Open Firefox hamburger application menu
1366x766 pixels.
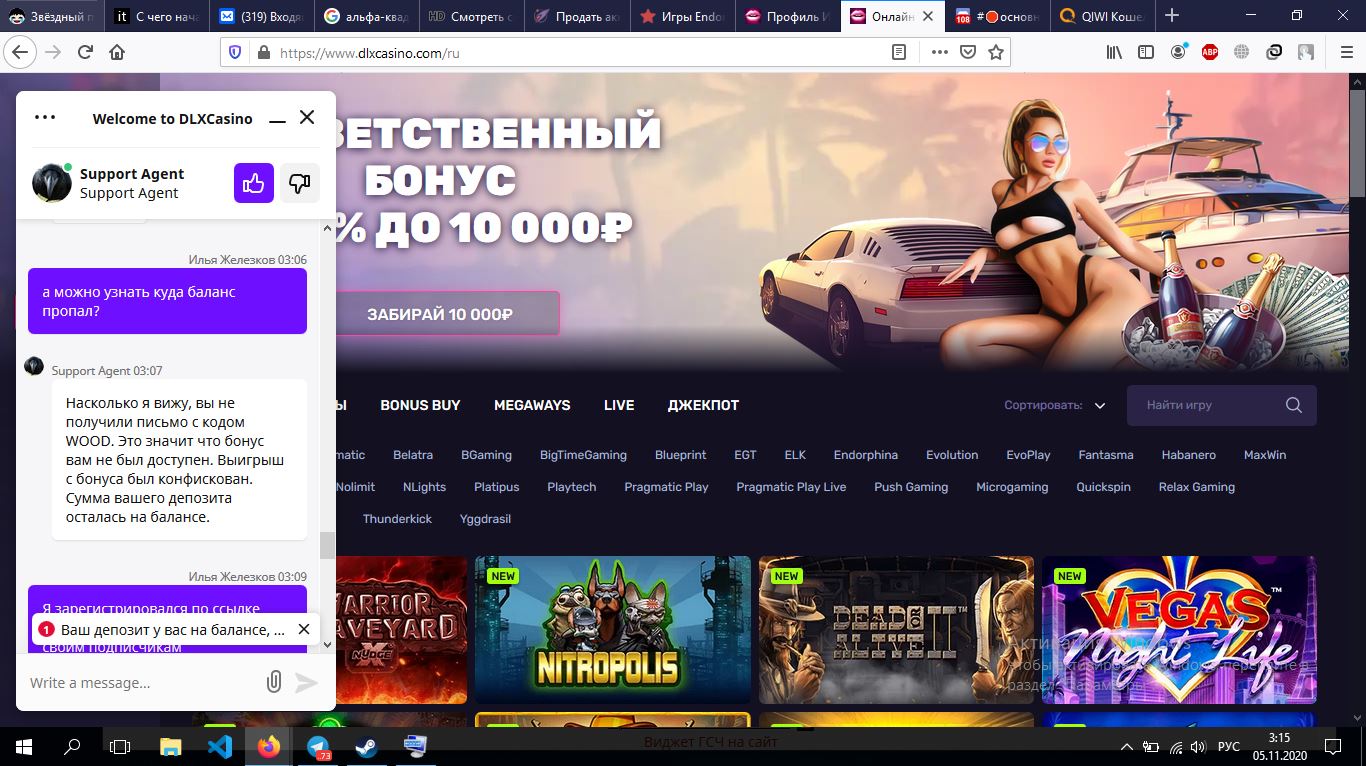tap(1345, 52)
